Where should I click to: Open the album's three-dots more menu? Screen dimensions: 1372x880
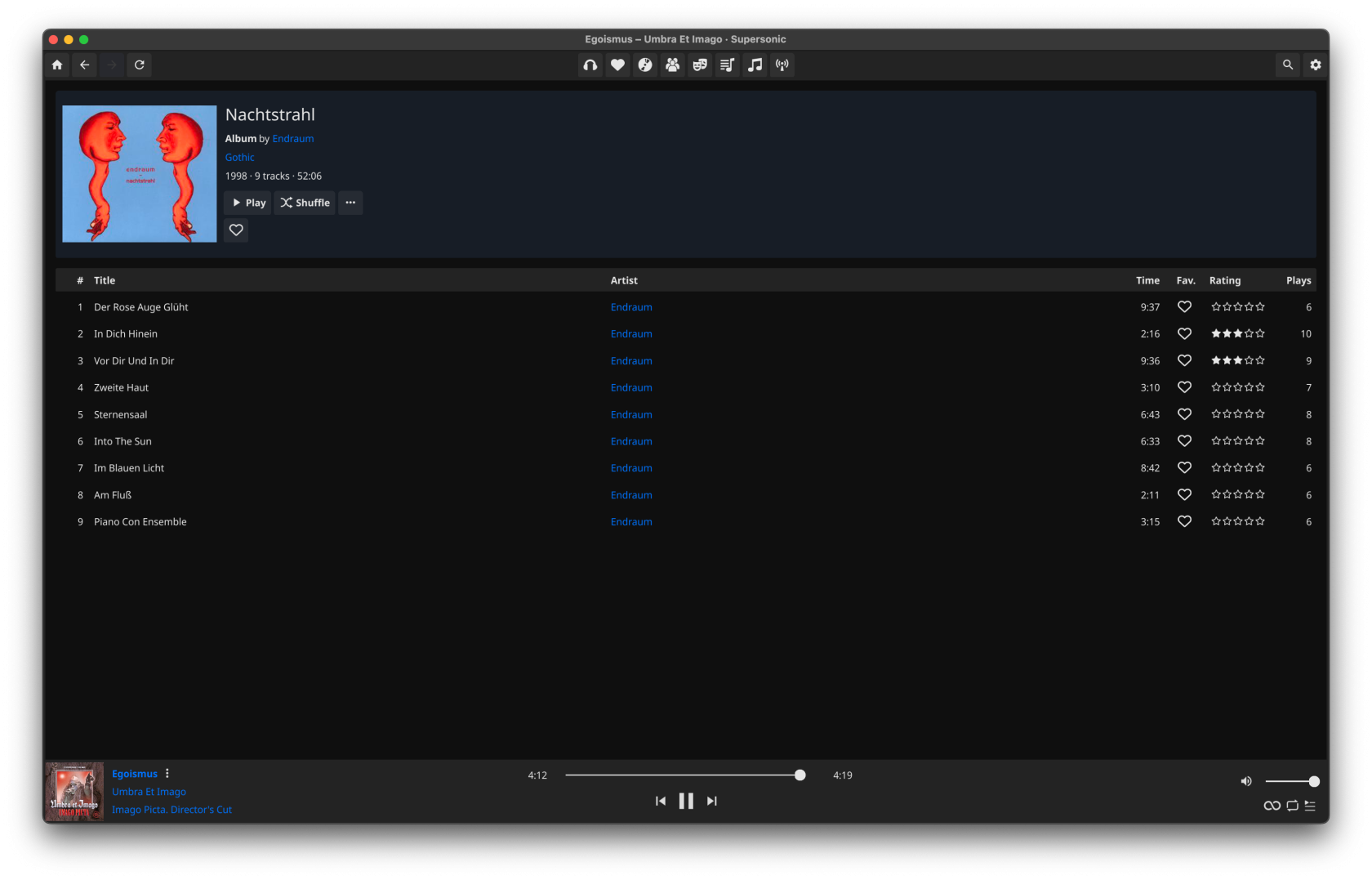(x=350, y=203)
